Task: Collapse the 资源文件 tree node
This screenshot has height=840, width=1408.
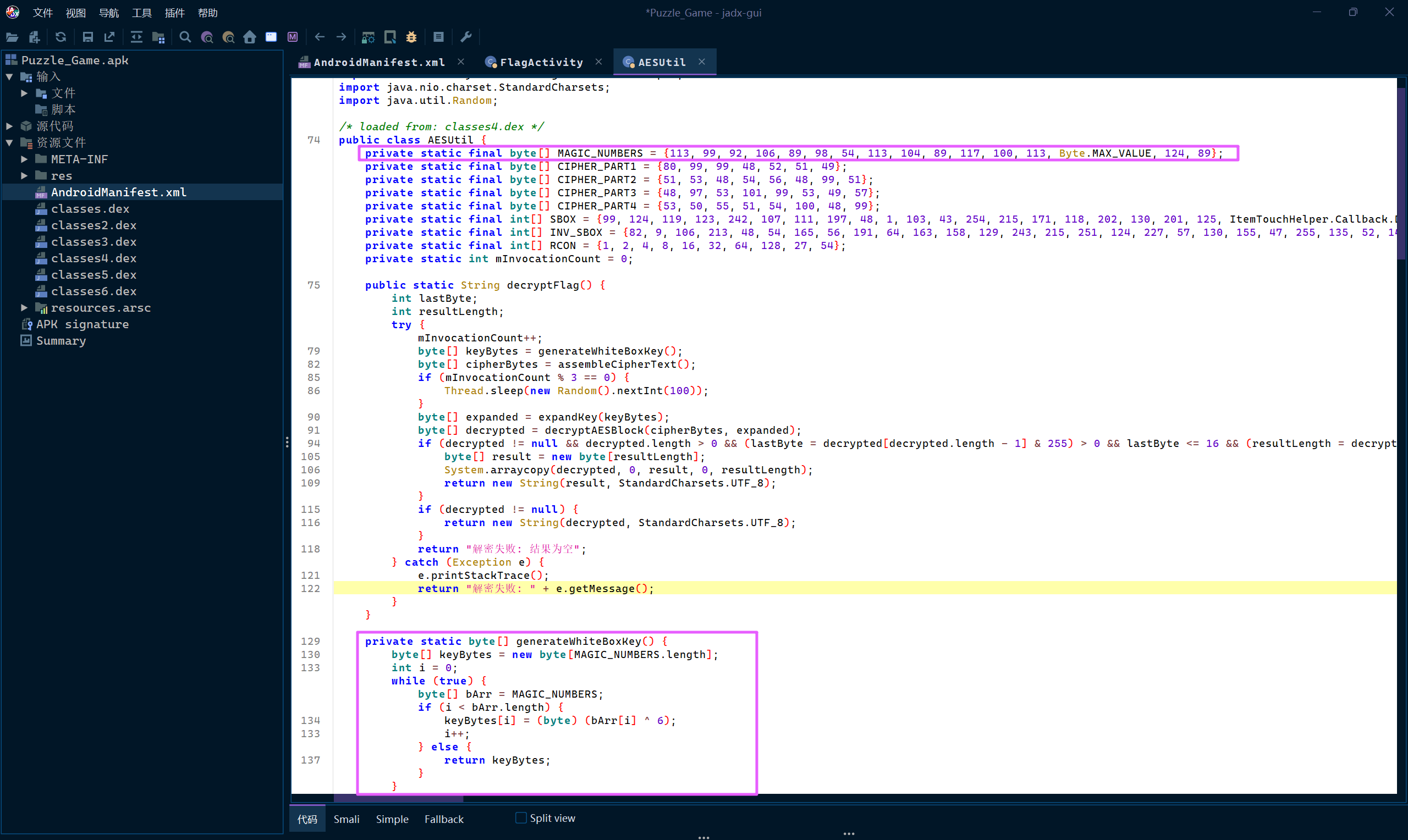Action: point(9,142)
